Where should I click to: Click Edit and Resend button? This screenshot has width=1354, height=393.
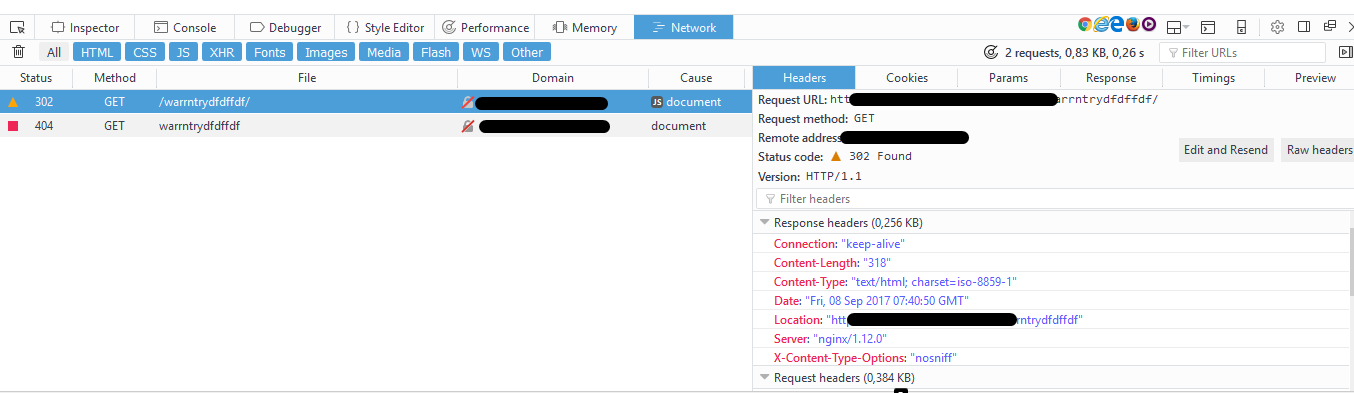pyautogui.click(x=1226, y=150)
